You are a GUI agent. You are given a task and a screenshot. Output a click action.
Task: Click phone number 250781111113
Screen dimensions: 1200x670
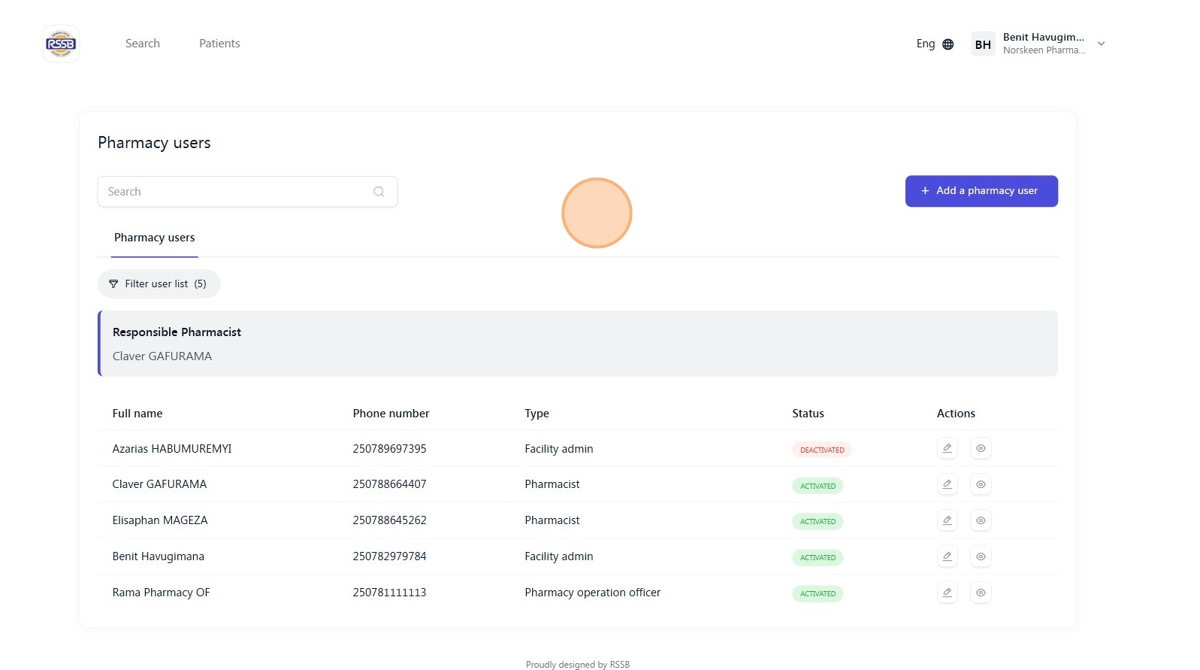pos(389,592)
